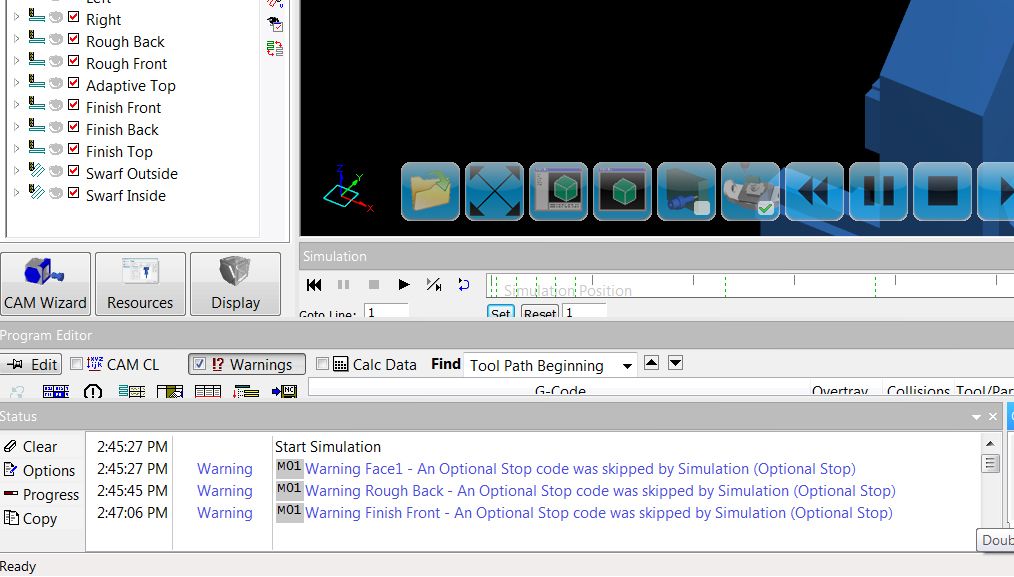This screenshot has width=1014, height=577.
Task: Toggle visibility of Swarf Inside operation
Action: [x=56, y=193]
